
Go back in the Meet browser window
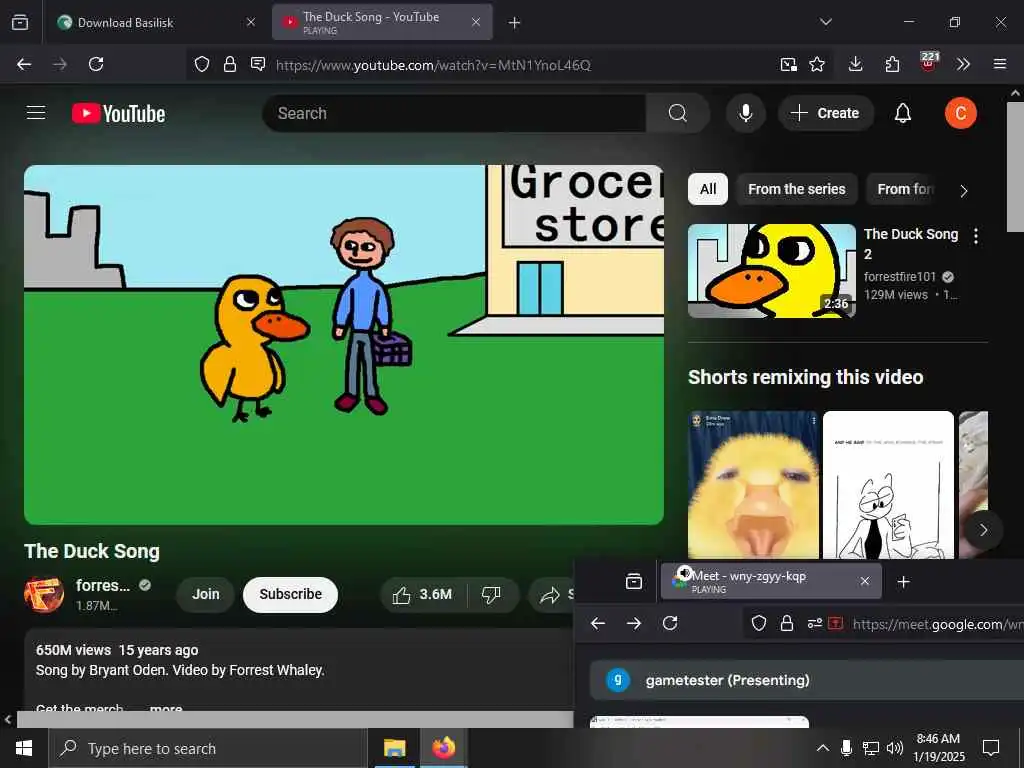(x=598, y=624)
